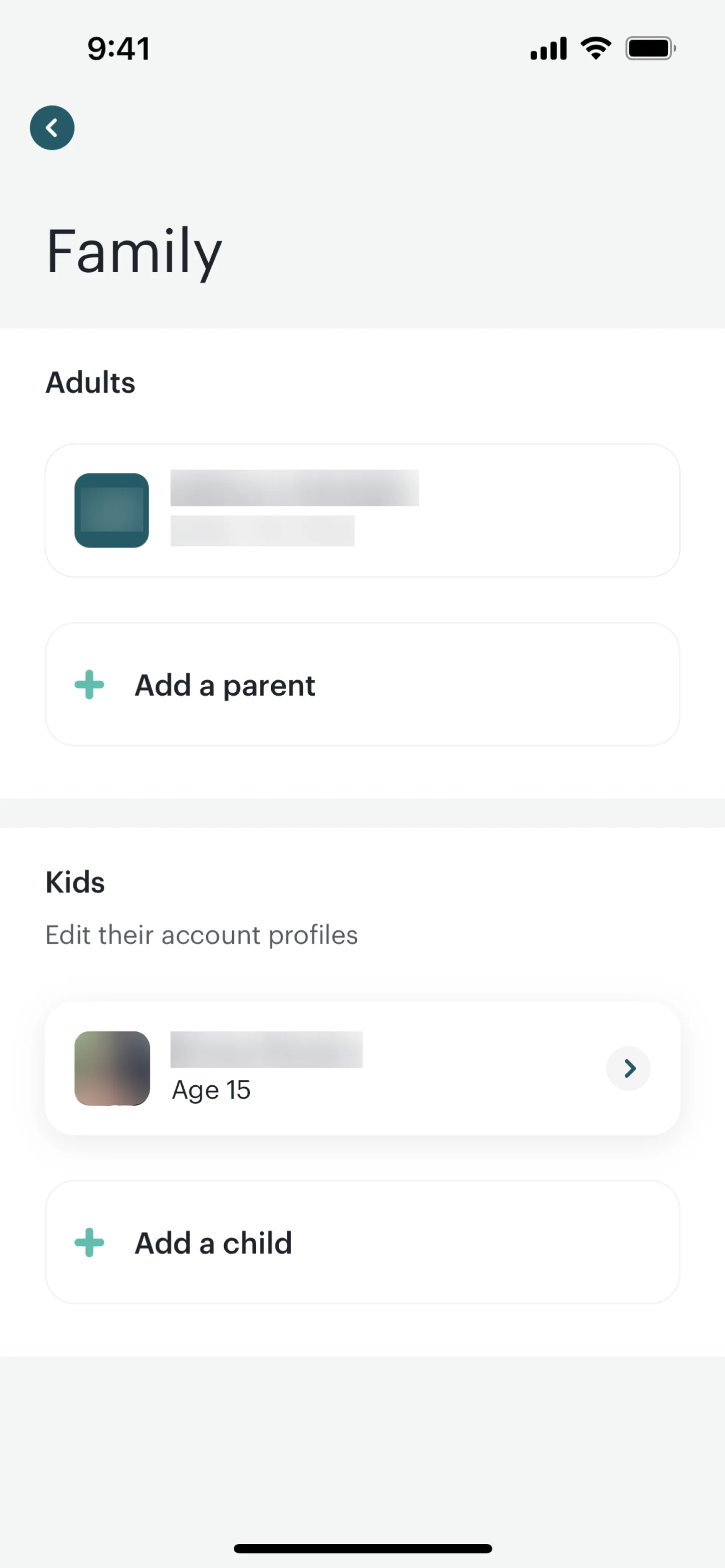Click the Family page title
The height and width of the screenshot is (1568, 725).
coord(134,251)
